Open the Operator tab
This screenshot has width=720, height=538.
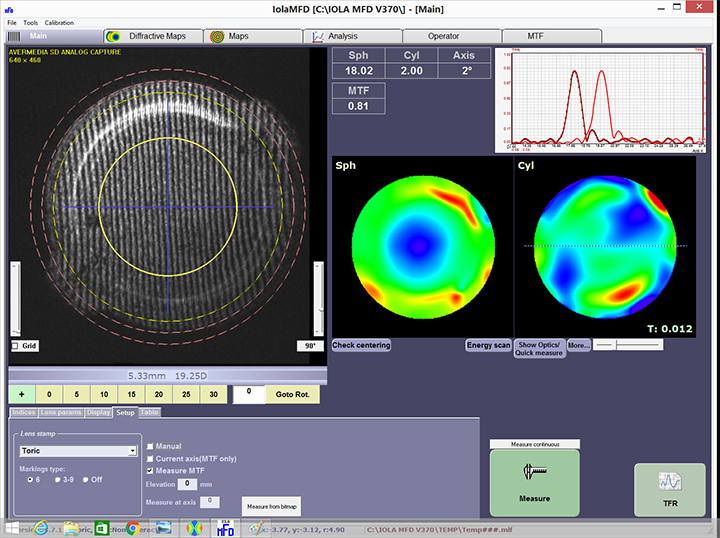452,36
